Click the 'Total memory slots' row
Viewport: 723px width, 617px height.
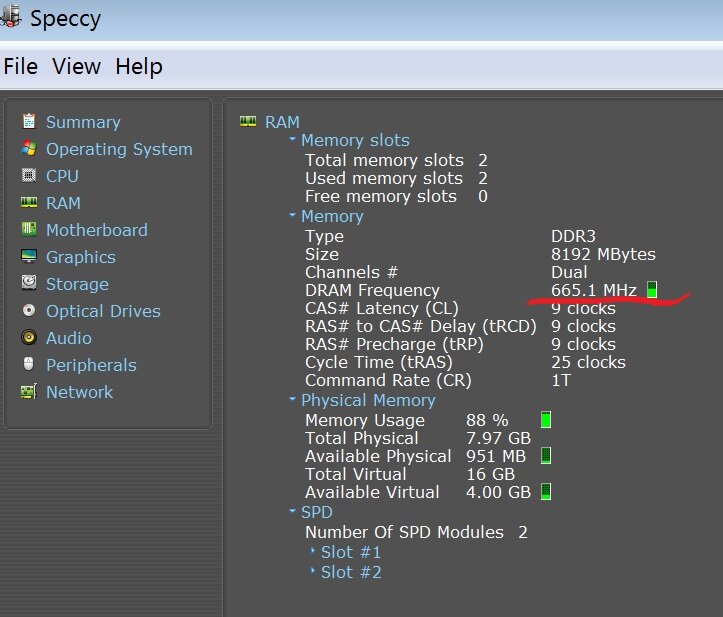(x=396, y=160)
